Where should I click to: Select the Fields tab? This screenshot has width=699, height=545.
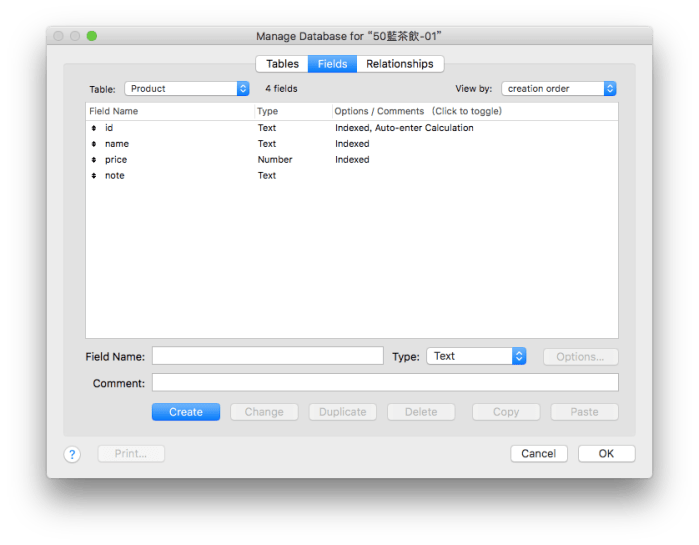click(x=332, y=64)
